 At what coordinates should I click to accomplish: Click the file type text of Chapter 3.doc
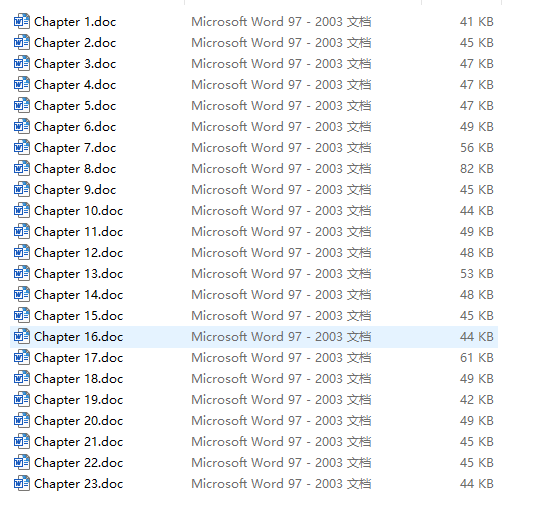pyautogui.click(x=281, y=64)
